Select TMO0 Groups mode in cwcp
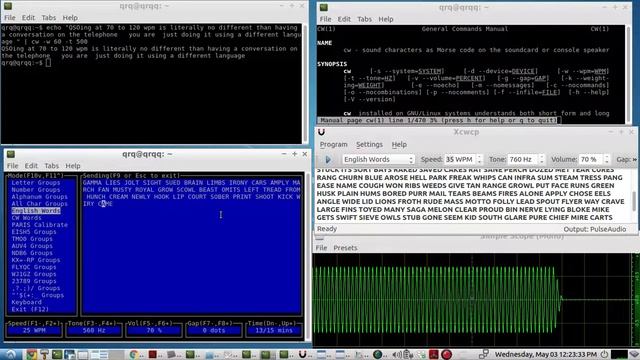The image size is (640, 360). pyautogui.click(x=32, y=239)
